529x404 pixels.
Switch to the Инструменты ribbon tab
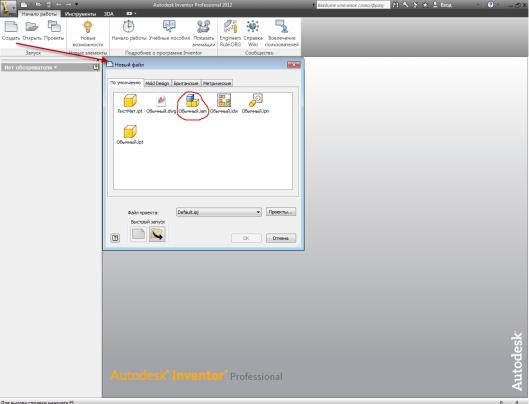tap(81, 14)
